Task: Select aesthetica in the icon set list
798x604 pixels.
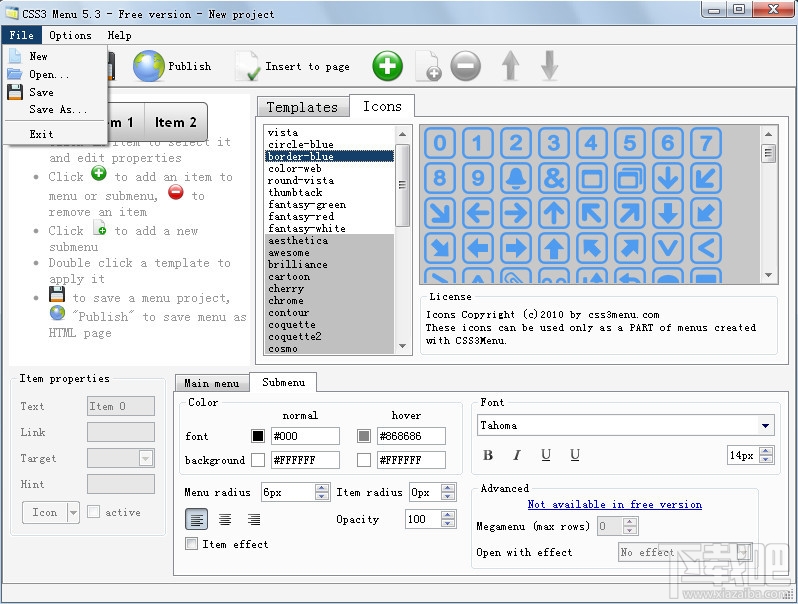Action: pos(329,241)
